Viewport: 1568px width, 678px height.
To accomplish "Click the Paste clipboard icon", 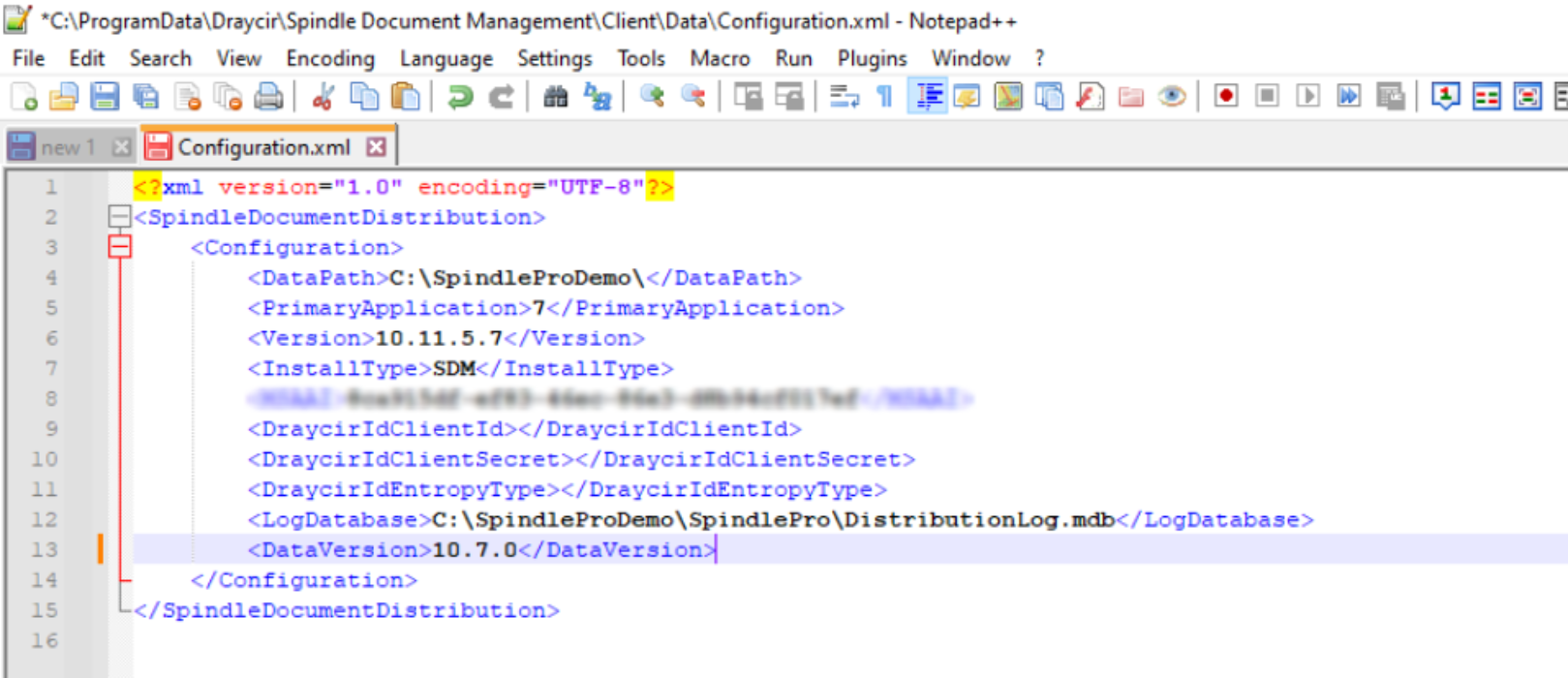I will point(405,96).
